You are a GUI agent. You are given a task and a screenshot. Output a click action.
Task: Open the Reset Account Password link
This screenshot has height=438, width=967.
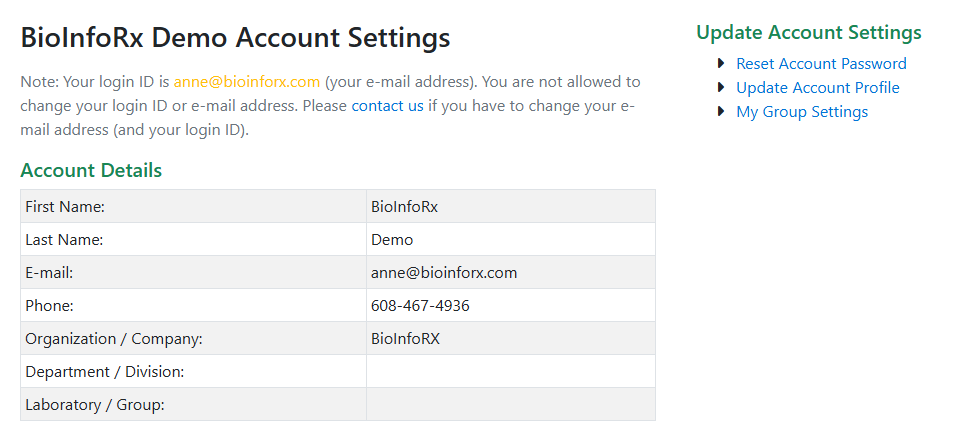click(821, 64)
